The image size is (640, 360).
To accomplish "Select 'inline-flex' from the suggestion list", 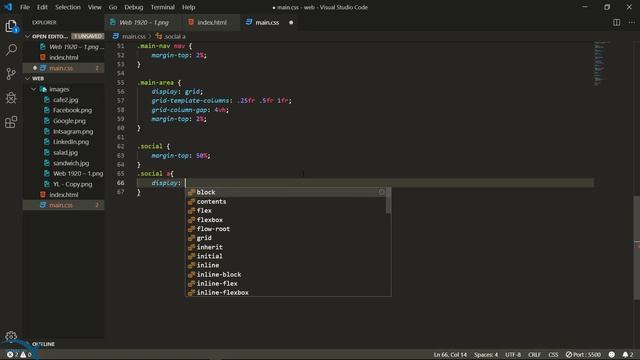I will click(x=286, y=284).
